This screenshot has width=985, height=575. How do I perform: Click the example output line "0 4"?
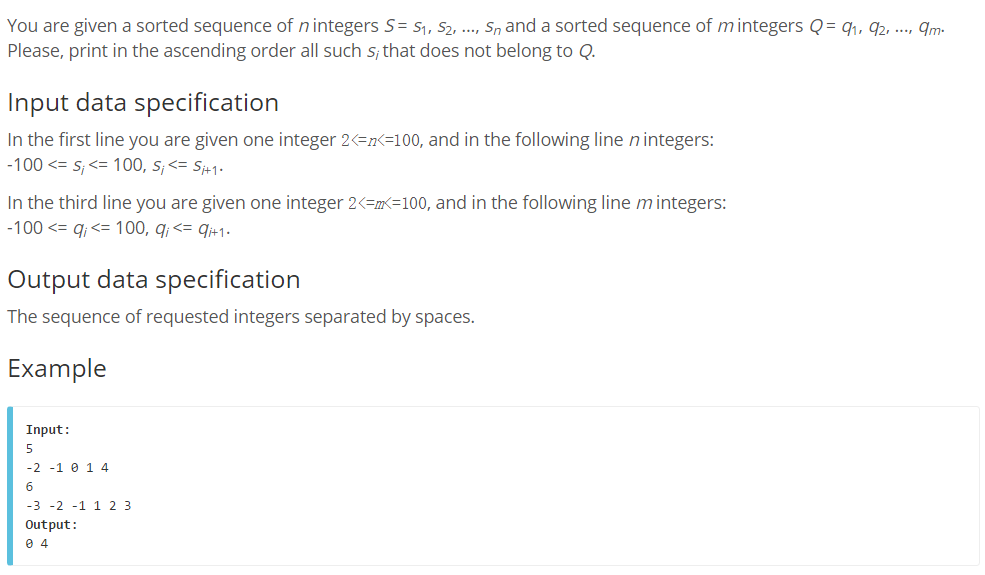(x=37, y=544)
